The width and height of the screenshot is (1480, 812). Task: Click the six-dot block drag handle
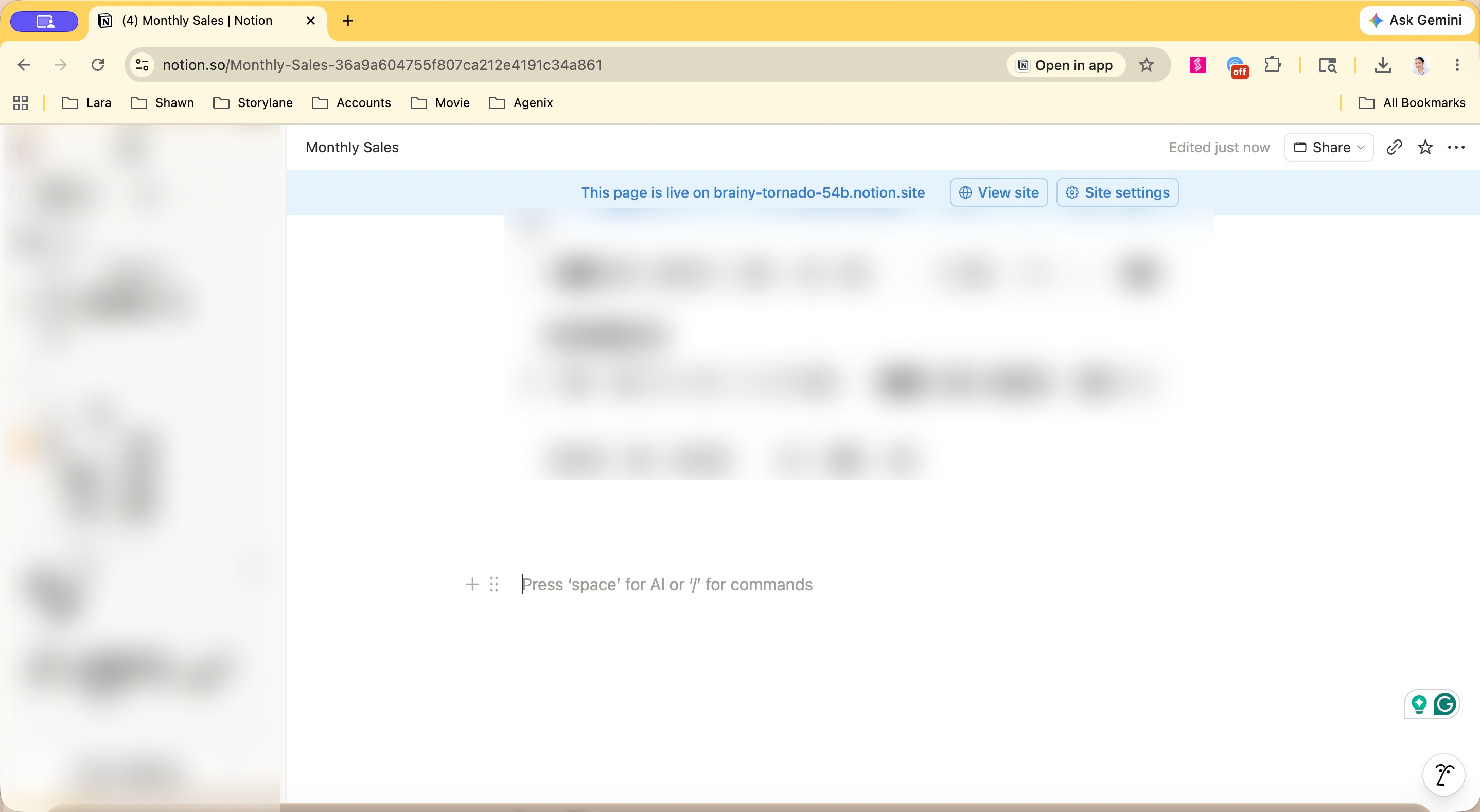(x=494, y=585)
